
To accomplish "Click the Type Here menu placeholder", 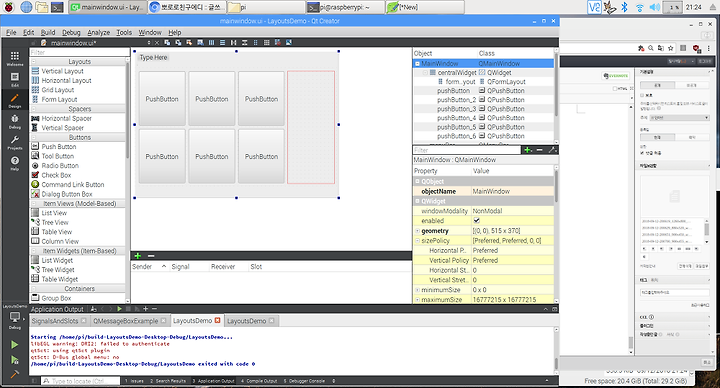I will coord(153,57).
